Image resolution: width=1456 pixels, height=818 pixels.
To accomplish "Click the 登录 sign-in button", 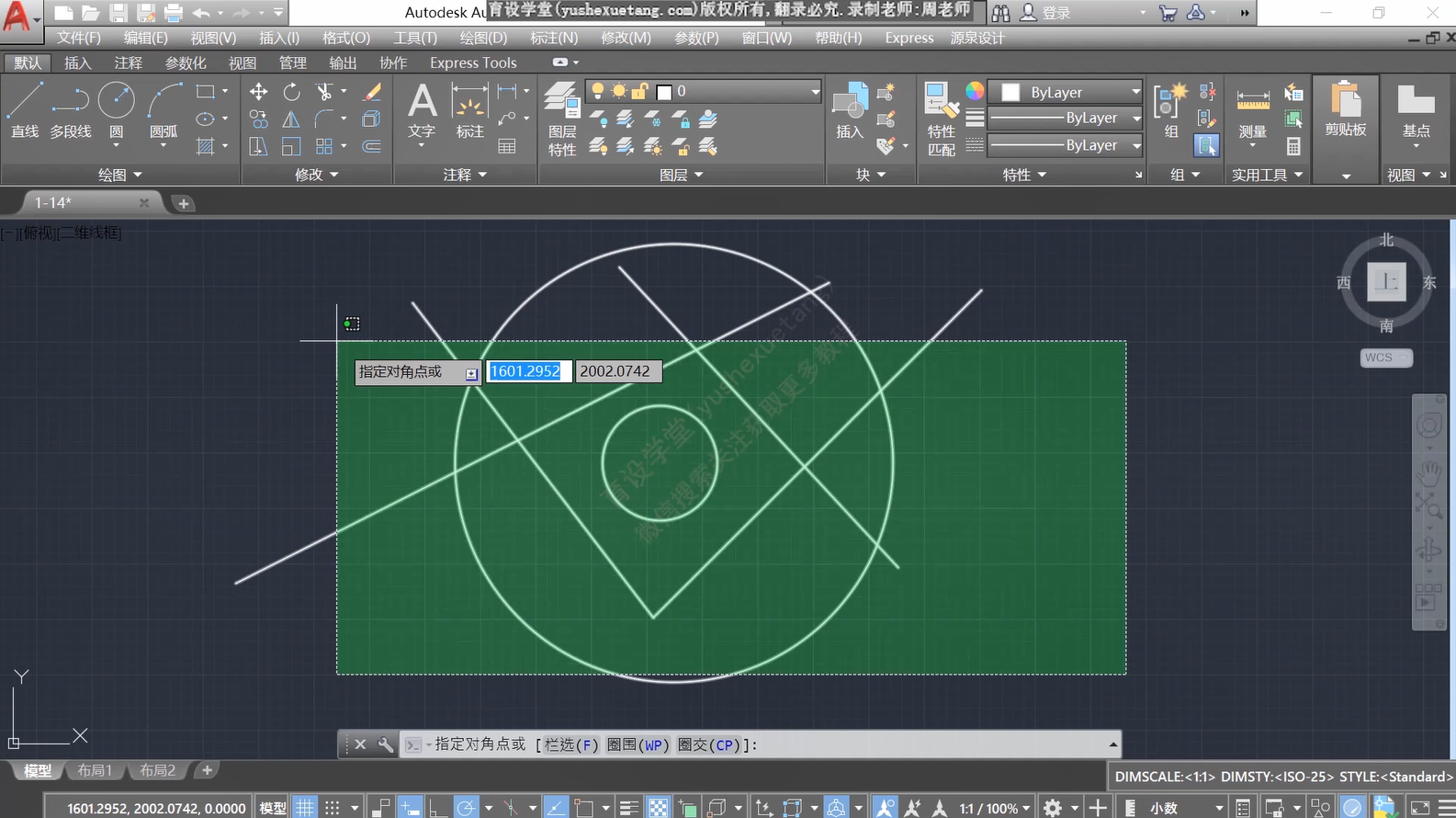I will coord(1045,13).
